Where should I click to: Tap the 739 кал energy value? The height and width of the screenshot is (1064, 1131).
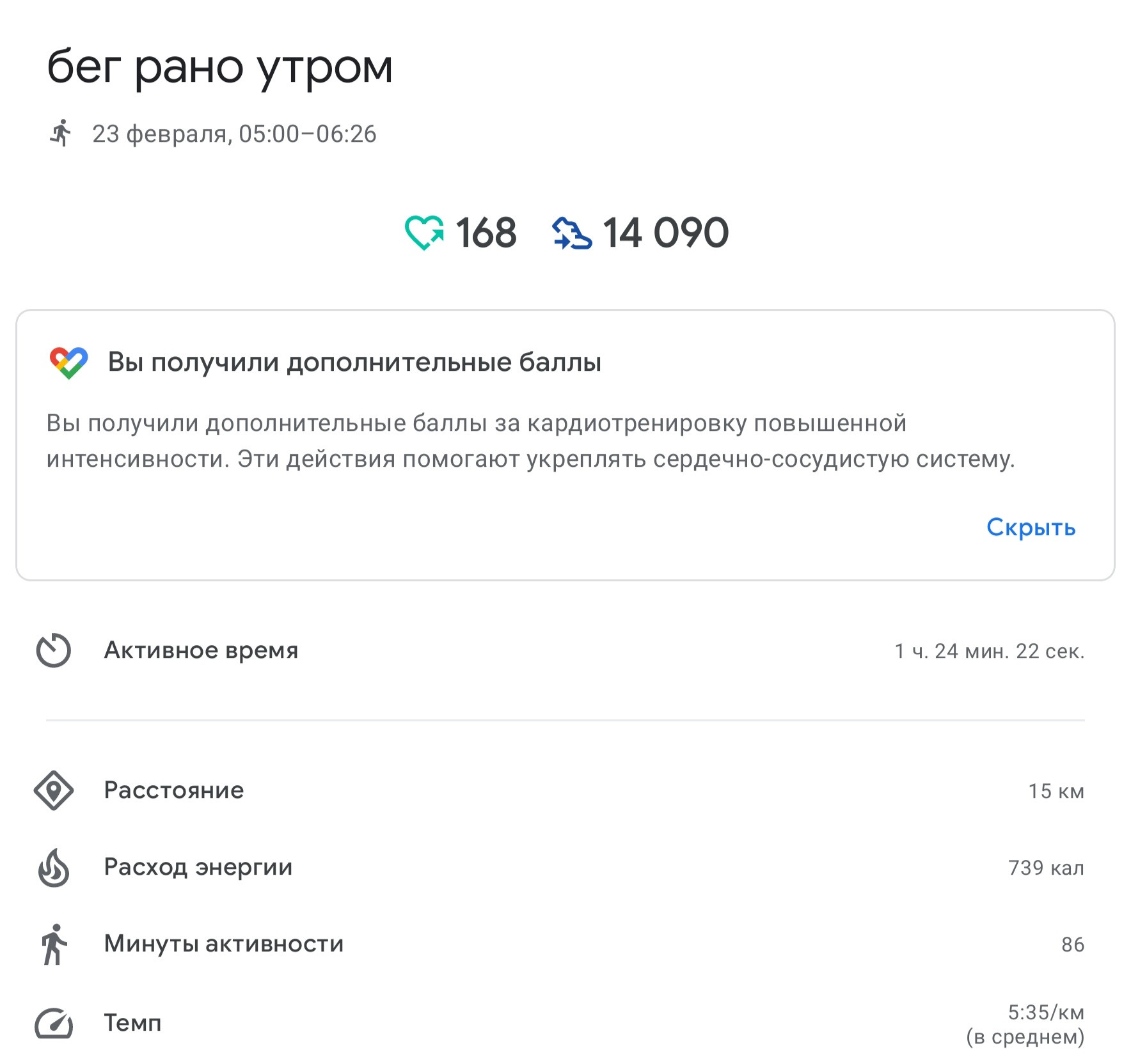[x=1046, y=868]
